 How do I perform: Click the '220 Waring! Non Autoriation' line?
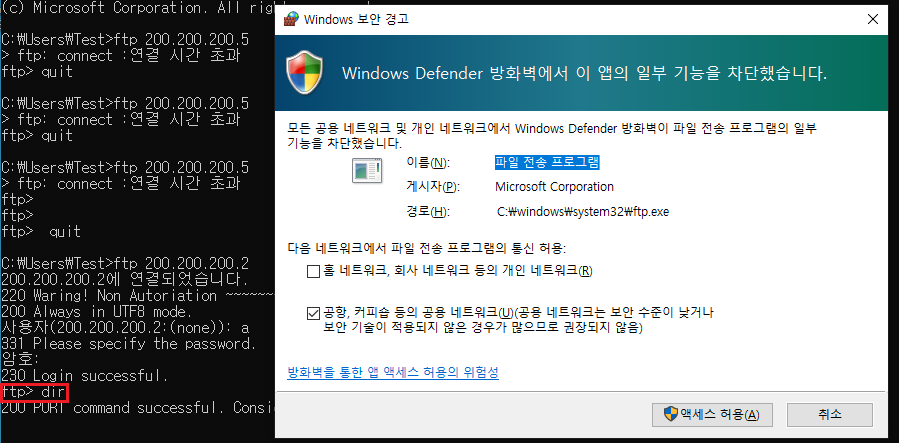[x=138, y=296]
